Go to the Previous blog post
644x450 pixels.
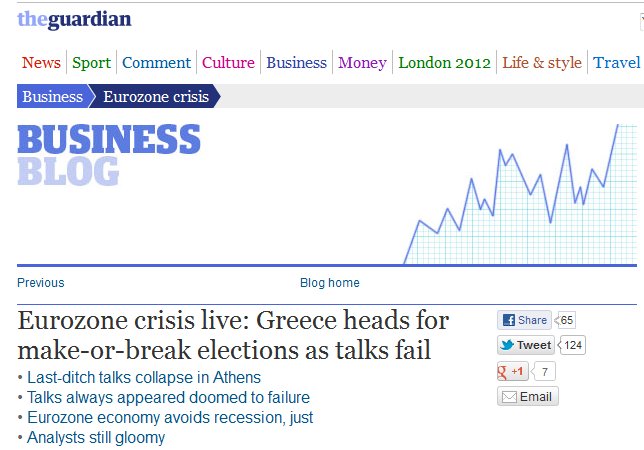click(41, 283)
